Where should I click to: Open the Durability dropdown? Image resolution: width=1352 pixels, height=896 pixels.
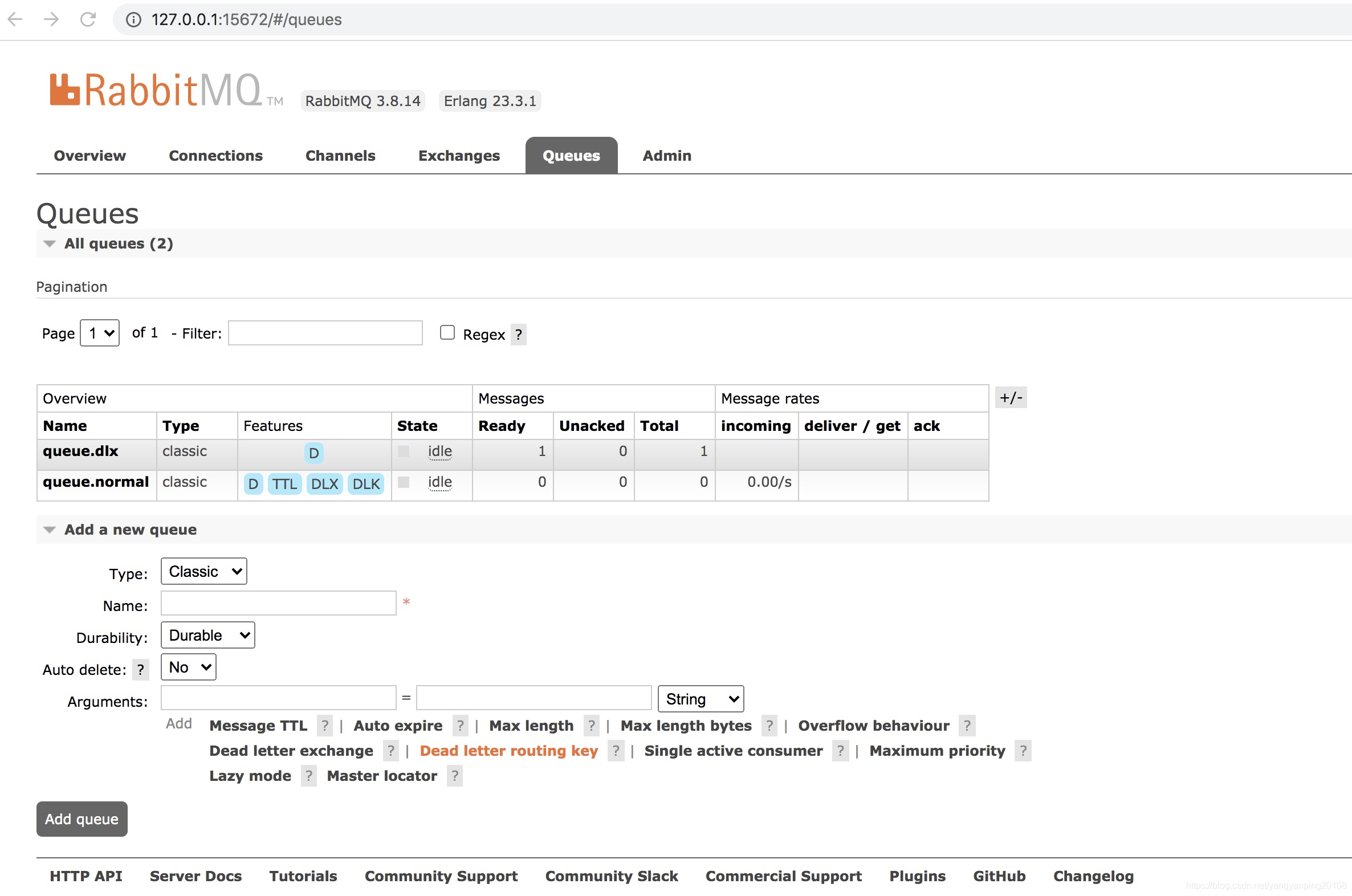[208, 635]
